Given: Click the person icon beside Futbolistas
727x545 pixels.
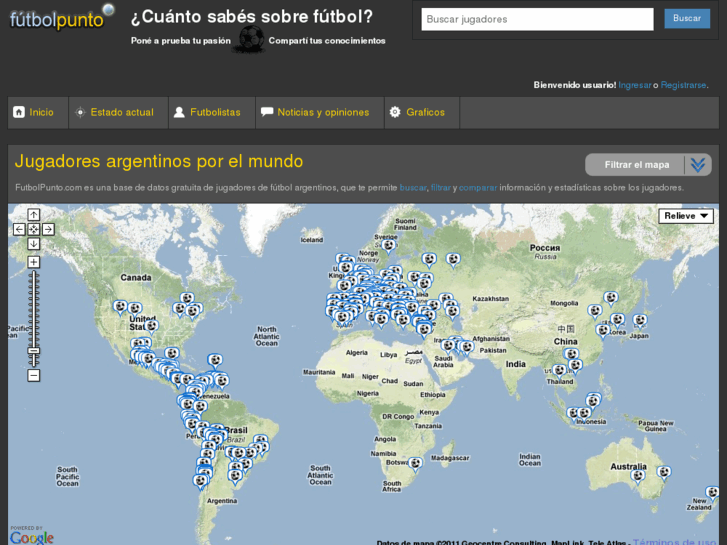Looking at the screenshot, I should (179, 112).
